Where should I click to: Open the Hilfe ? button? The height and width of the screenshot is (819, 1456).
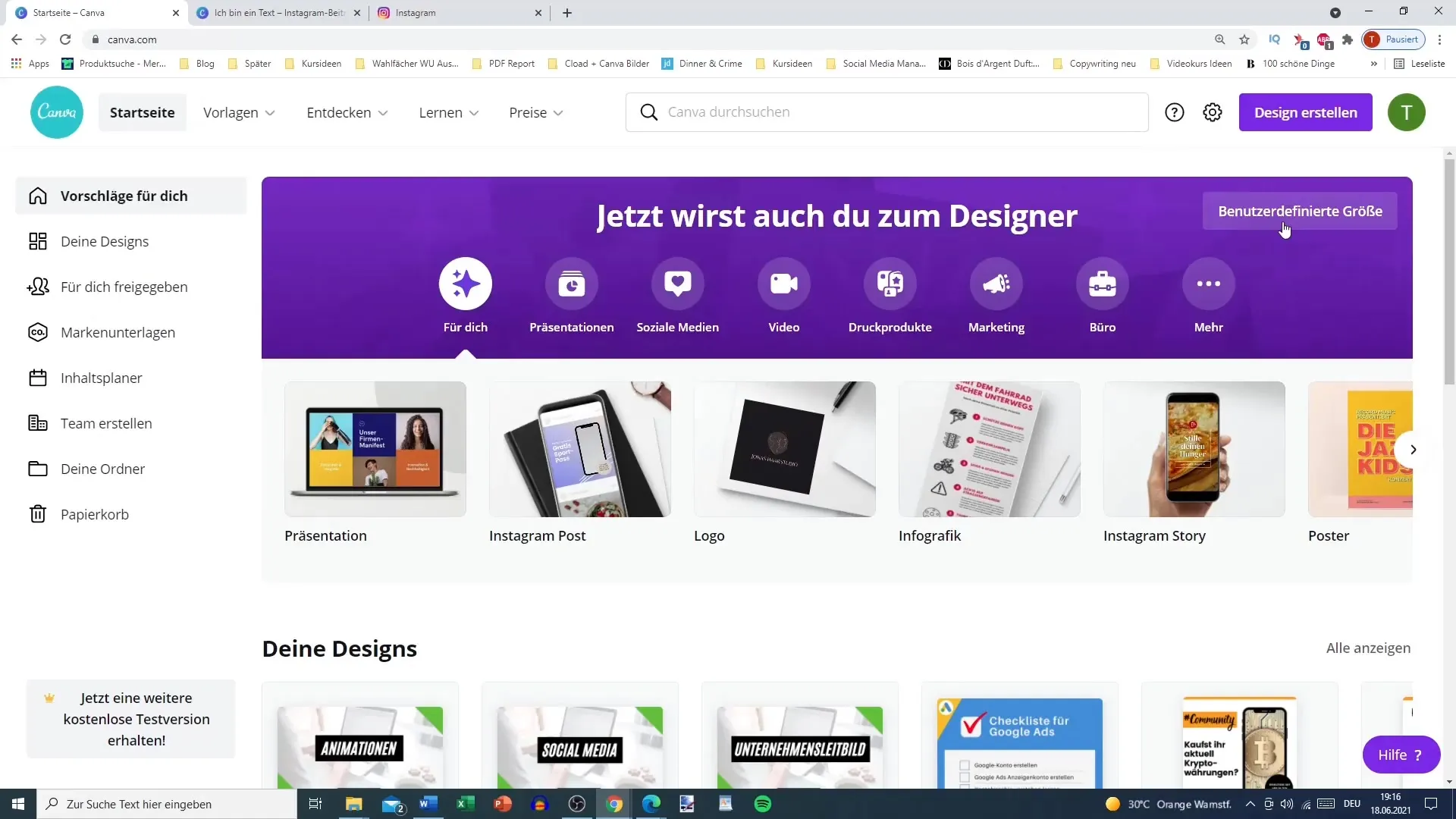[1401, 755]
